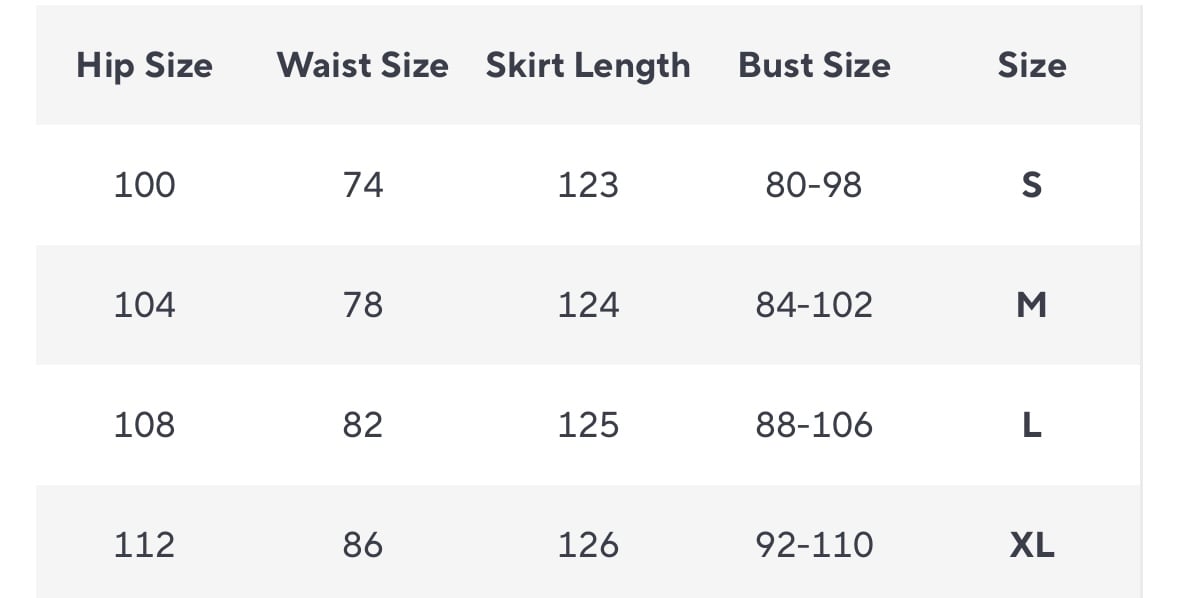Click bust size range 84-102
1179x598 pixels.
tap(814, 305)
